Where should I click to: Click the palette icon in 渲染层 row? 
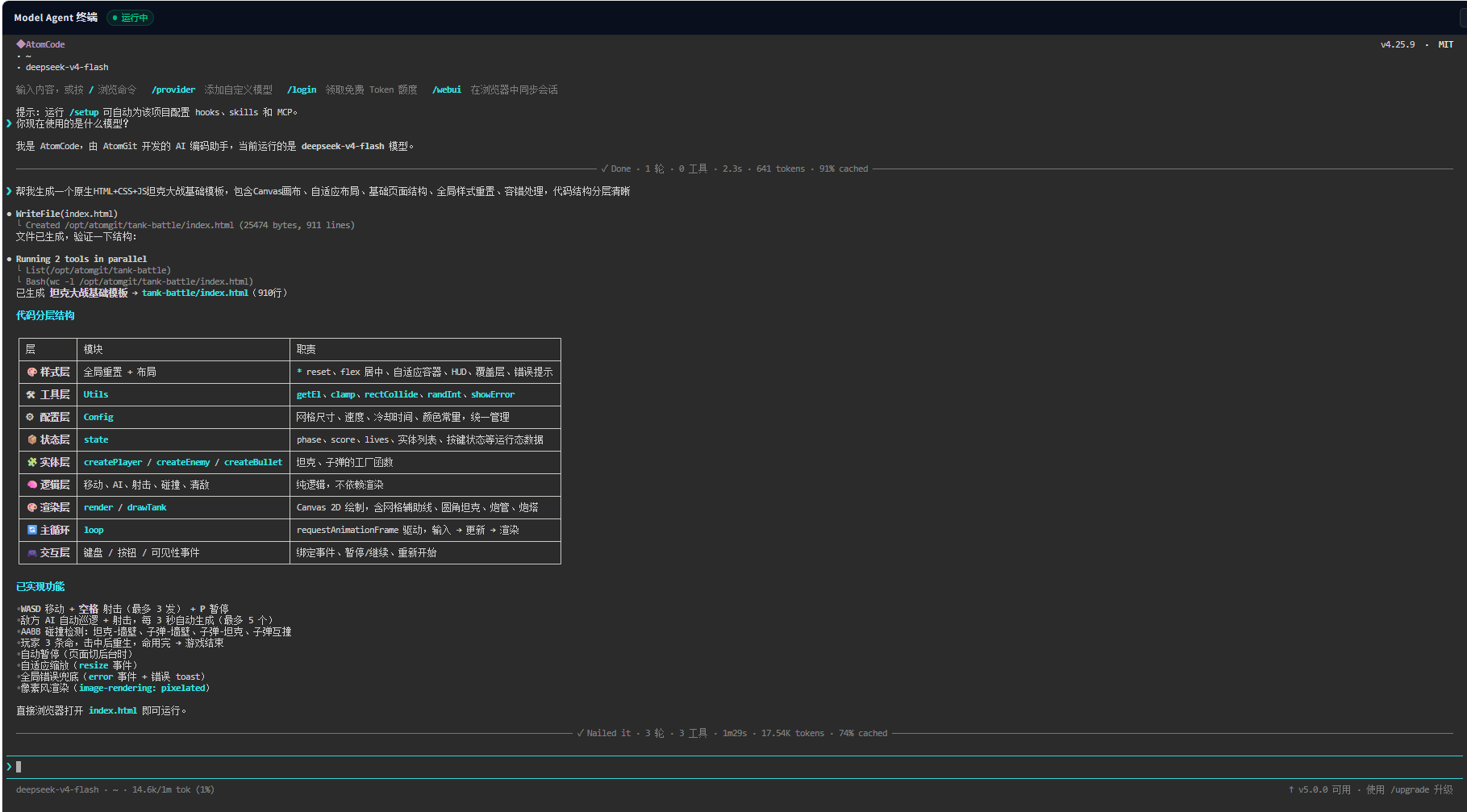point(31,507)
